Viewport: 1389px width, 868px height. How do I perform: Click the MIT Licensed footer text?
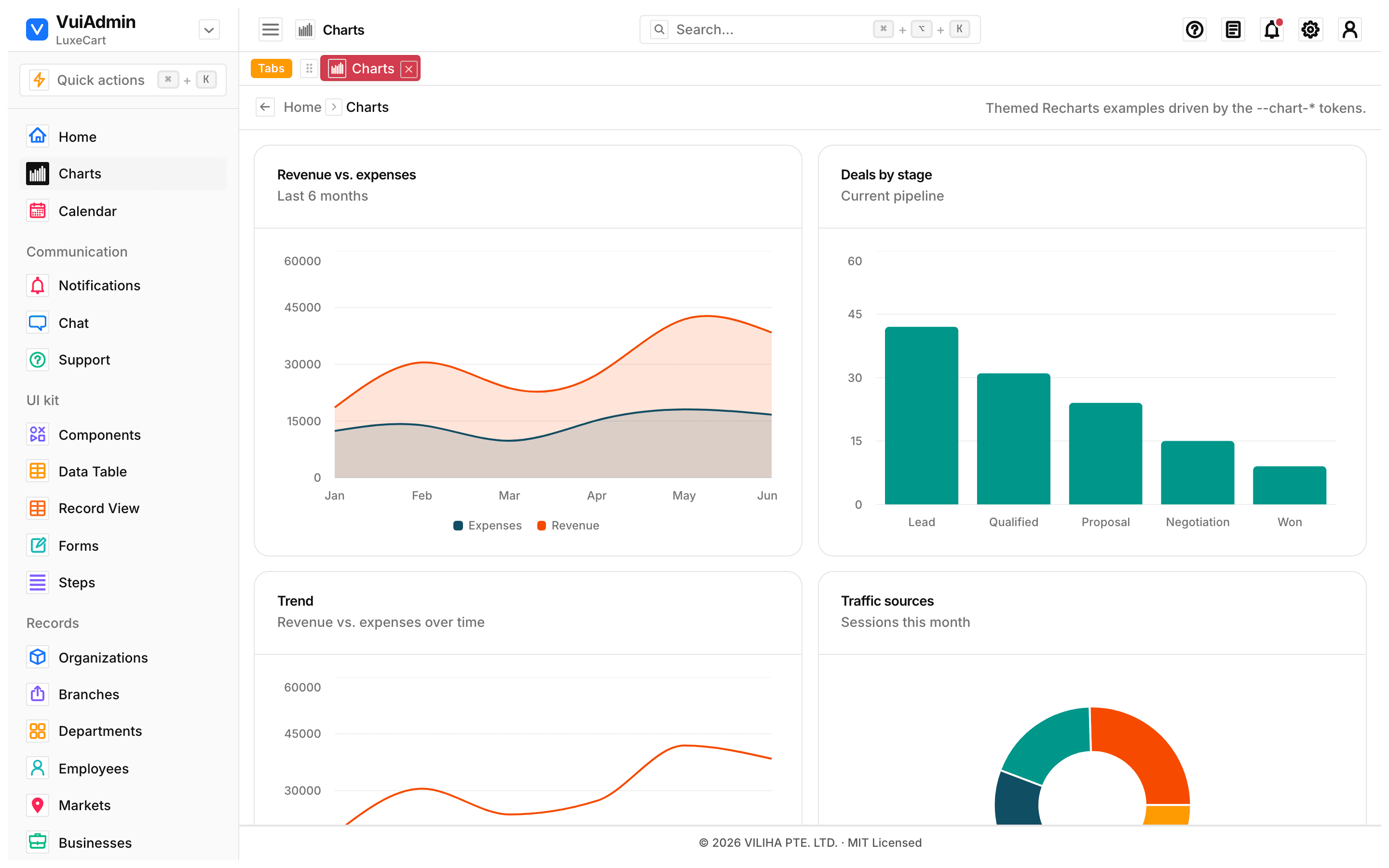pyautogui.click(x=884, y=842)
